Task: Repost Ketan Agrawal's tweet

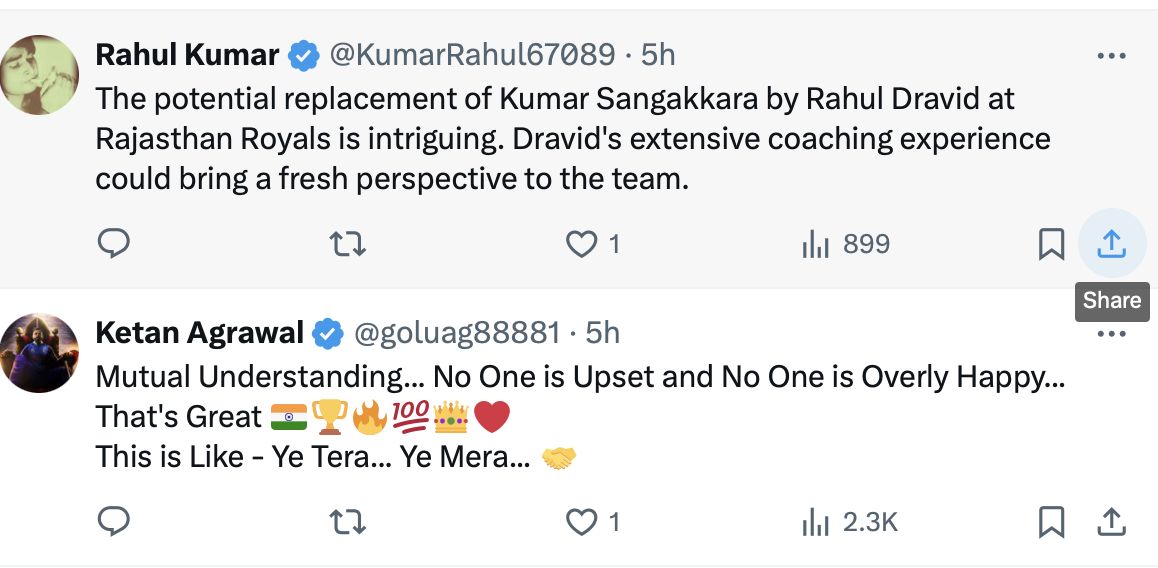Action: pyautogui.click(x=347, y=521)
